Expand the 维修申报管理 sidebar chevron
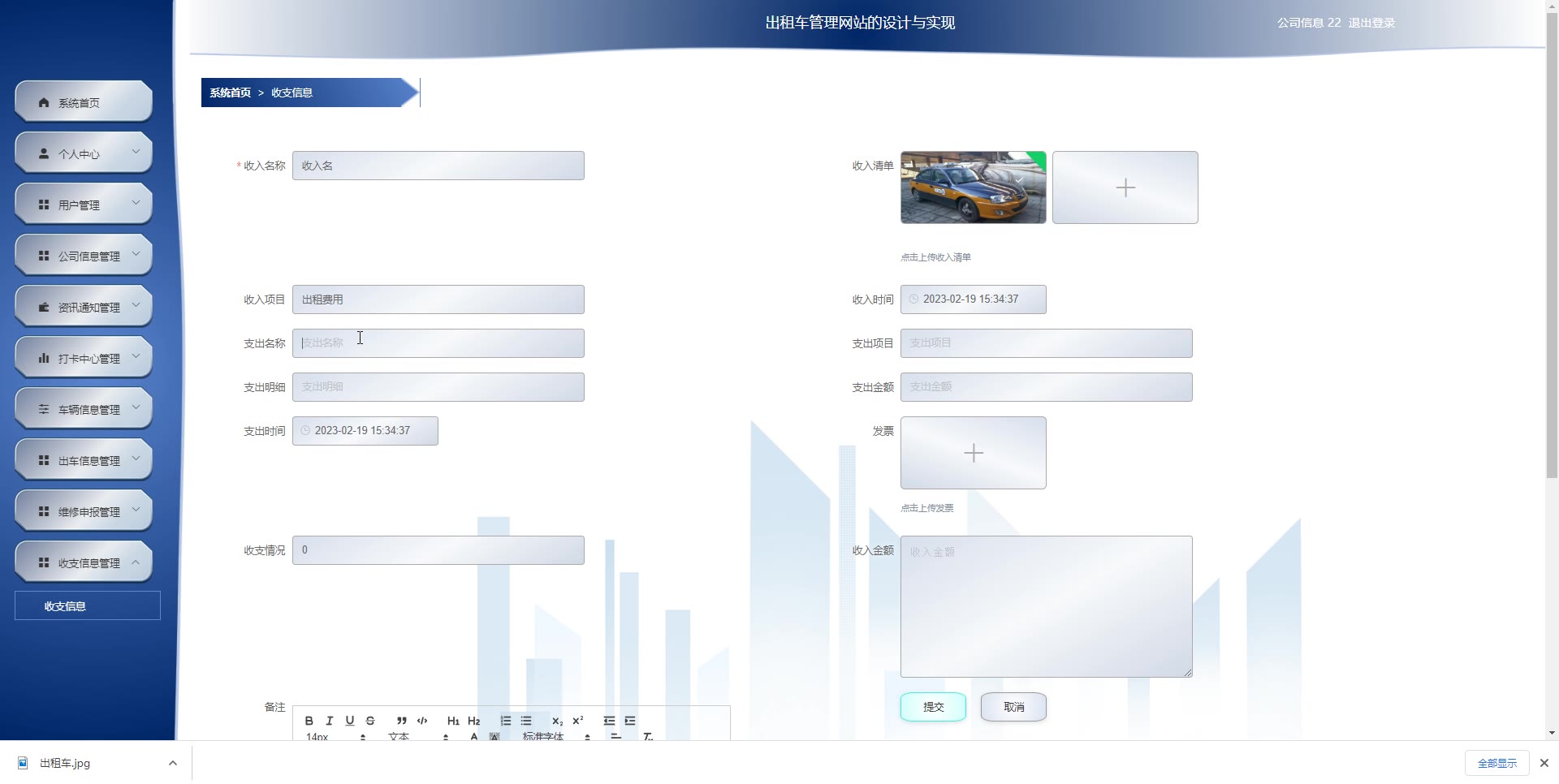The image size is (1559, 784). point(136,510)
